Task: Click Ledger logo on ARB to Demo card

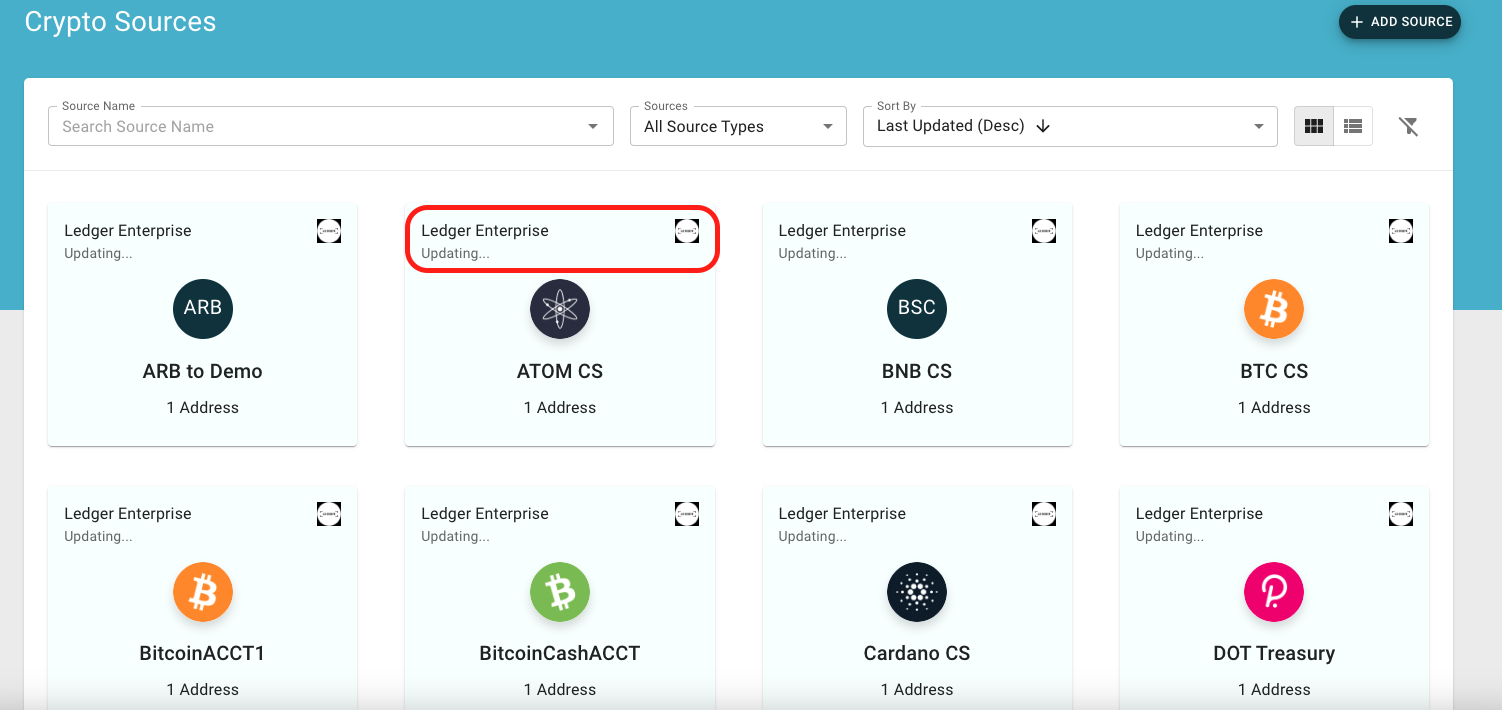Action: tap(329, 231)
